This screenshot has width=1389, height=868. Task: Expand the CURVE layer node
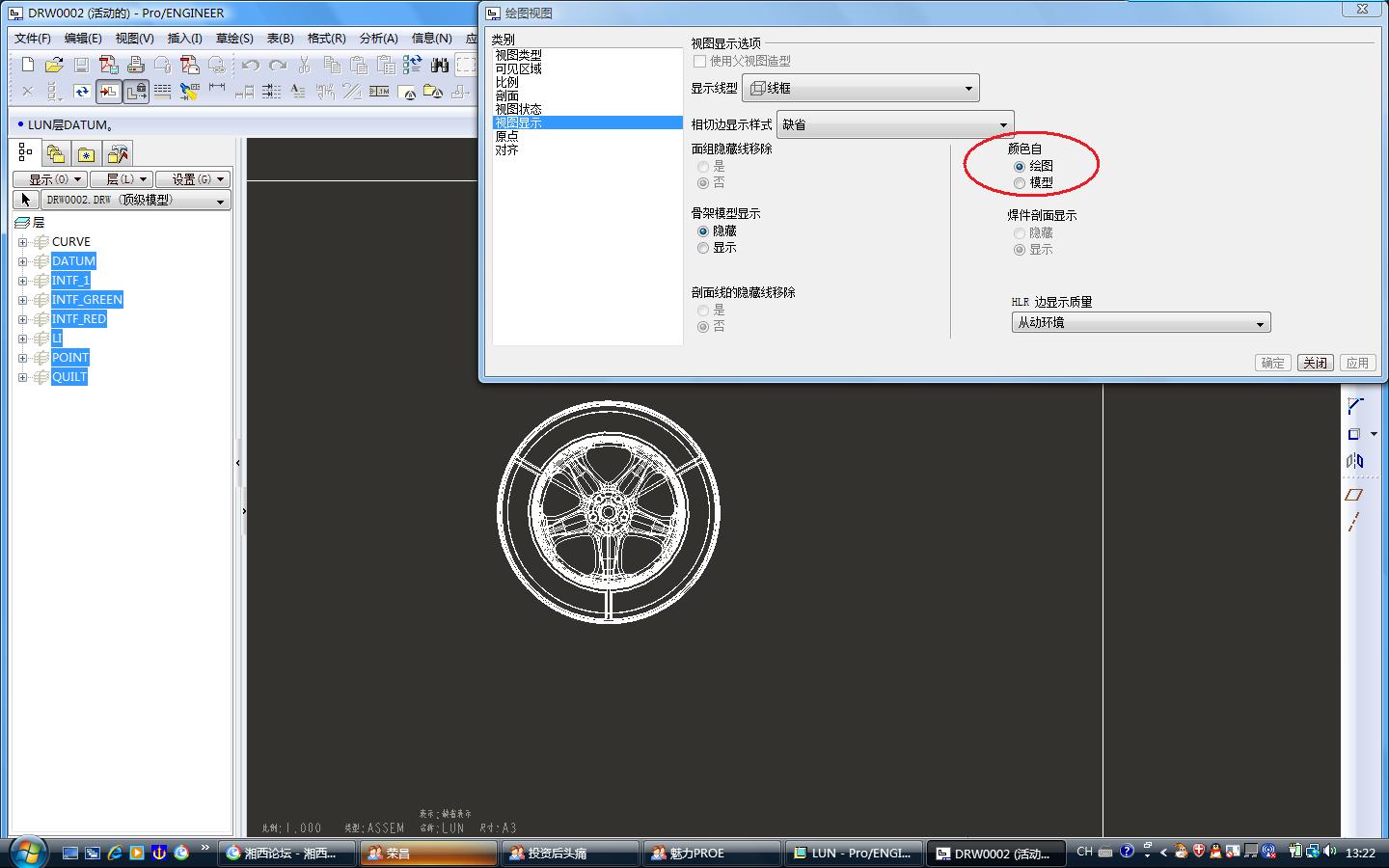point(23,242)
